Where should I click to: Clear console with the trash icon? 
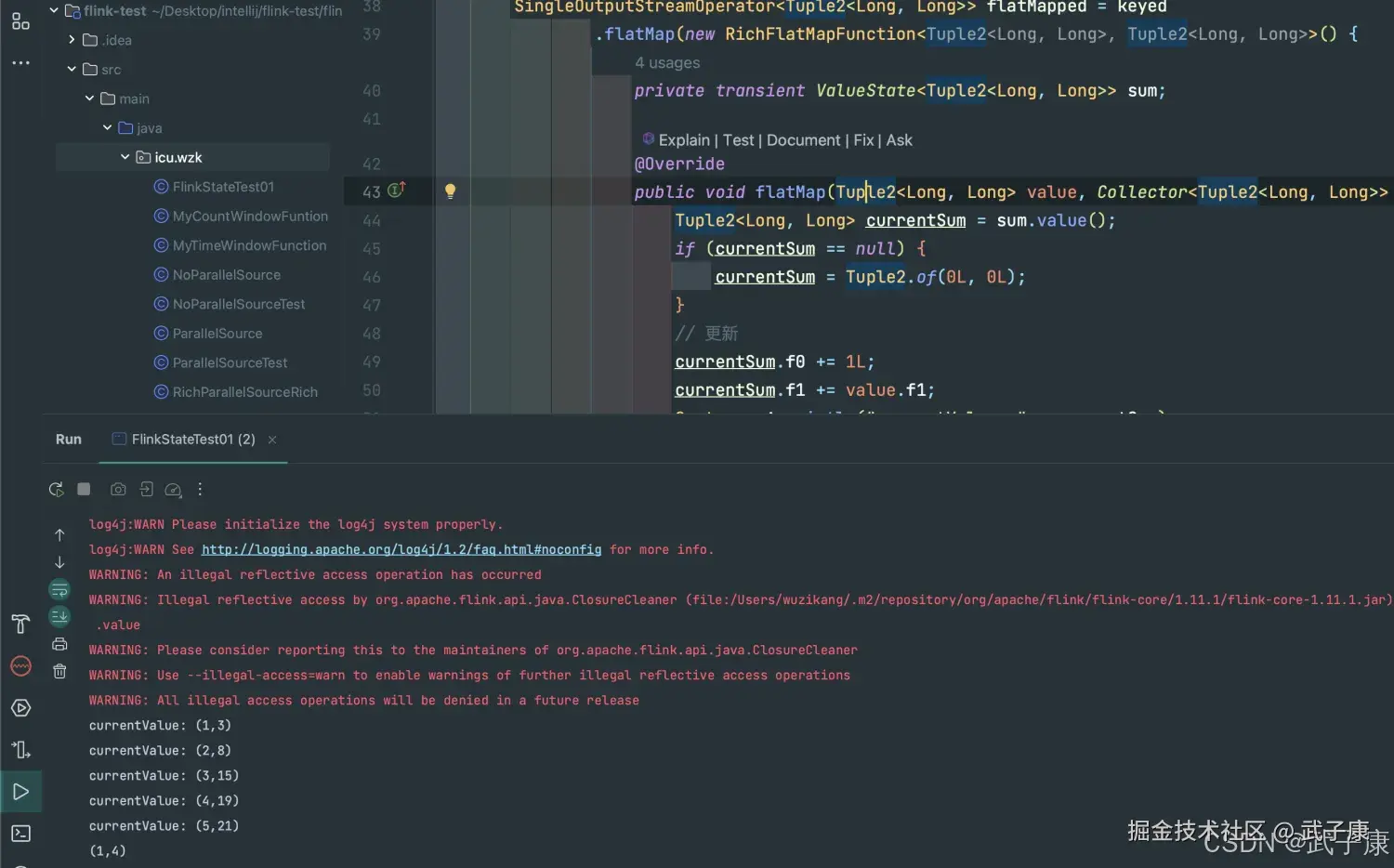[x=59, y=671]
